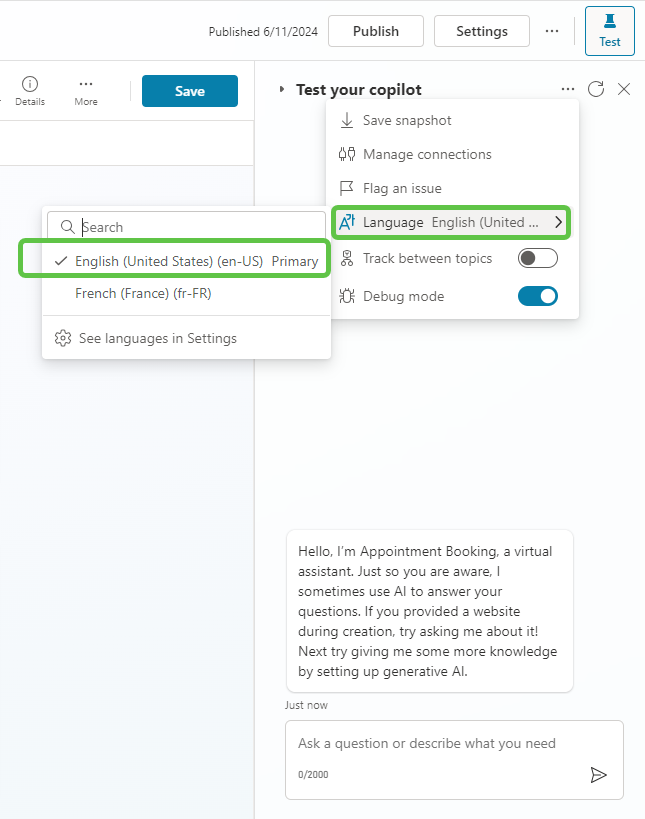Expand the Language submenu chevron
This screenshot has height=819, width=645.
pyautogui.click(x=558, y=222)
